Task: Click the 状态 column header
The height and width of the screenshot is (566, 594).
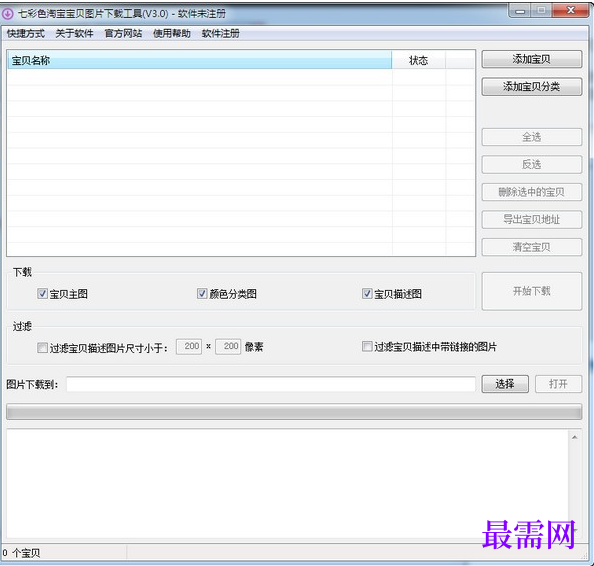Action: [x=419, y=60]
